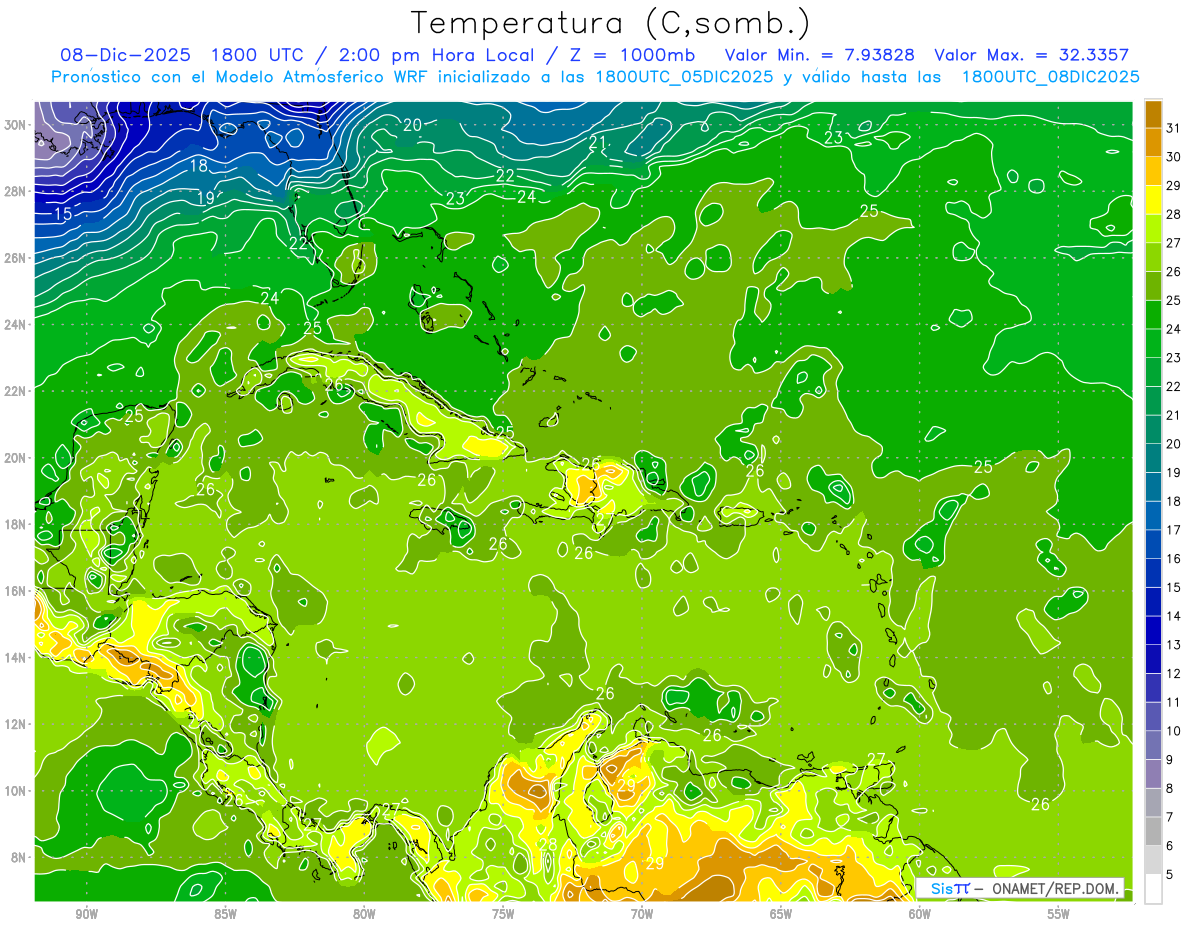Click the "8N" latitude axis label
This screenshot has width=1200, height=927.
tap(20, 858)
